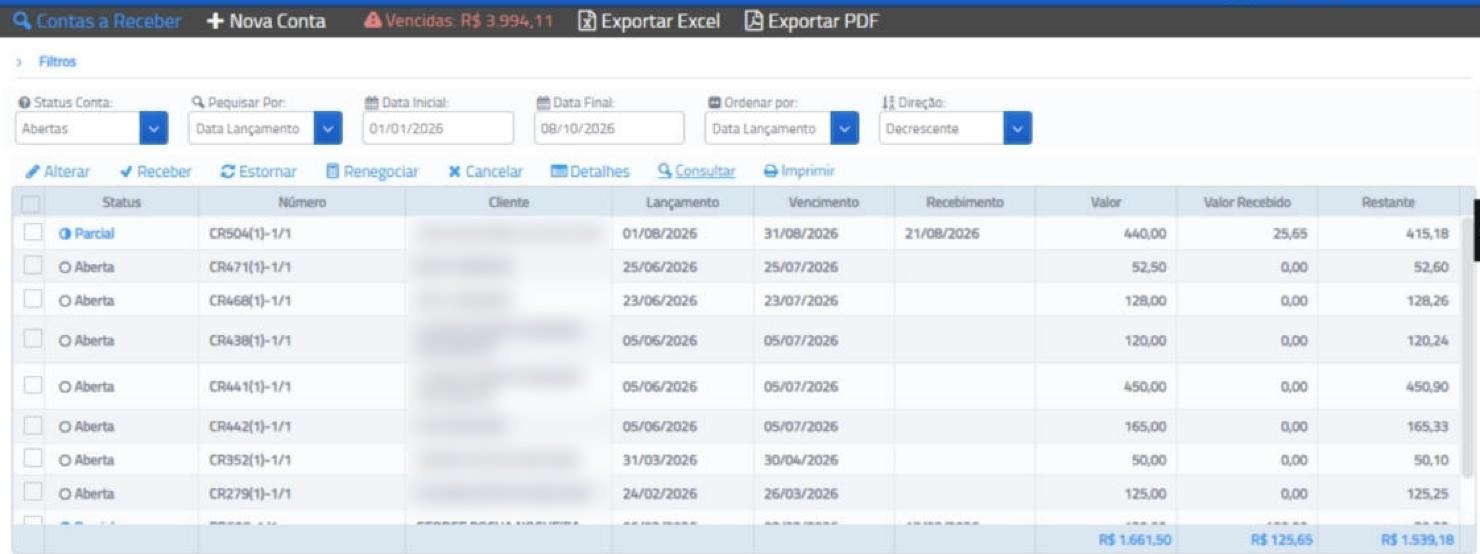Click the Ordenar por Data Lançamento combo

[x=782, y=128]
